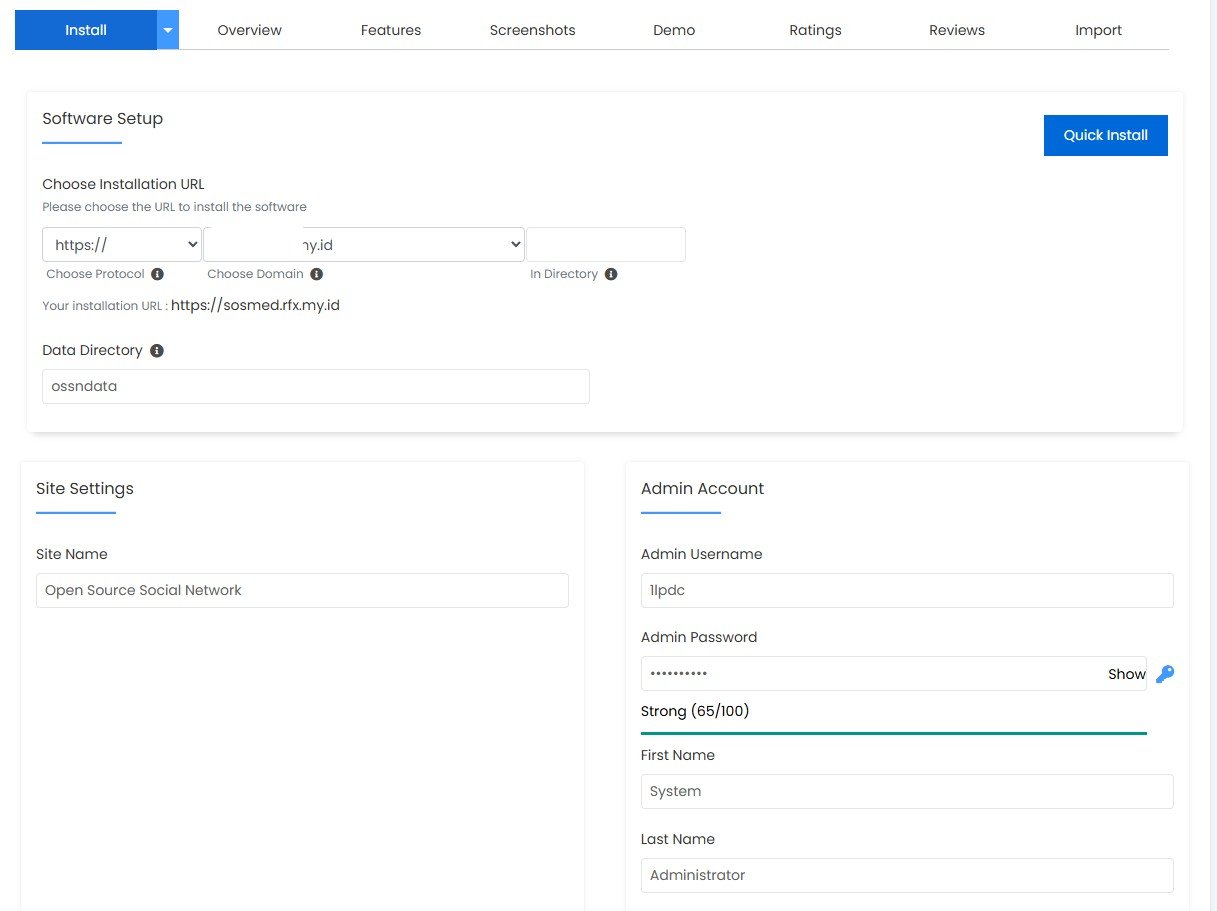Viewport: 1217px width, 911px height.
Task: Open the https:// protocol dropdown
Action: click(122, 245)
